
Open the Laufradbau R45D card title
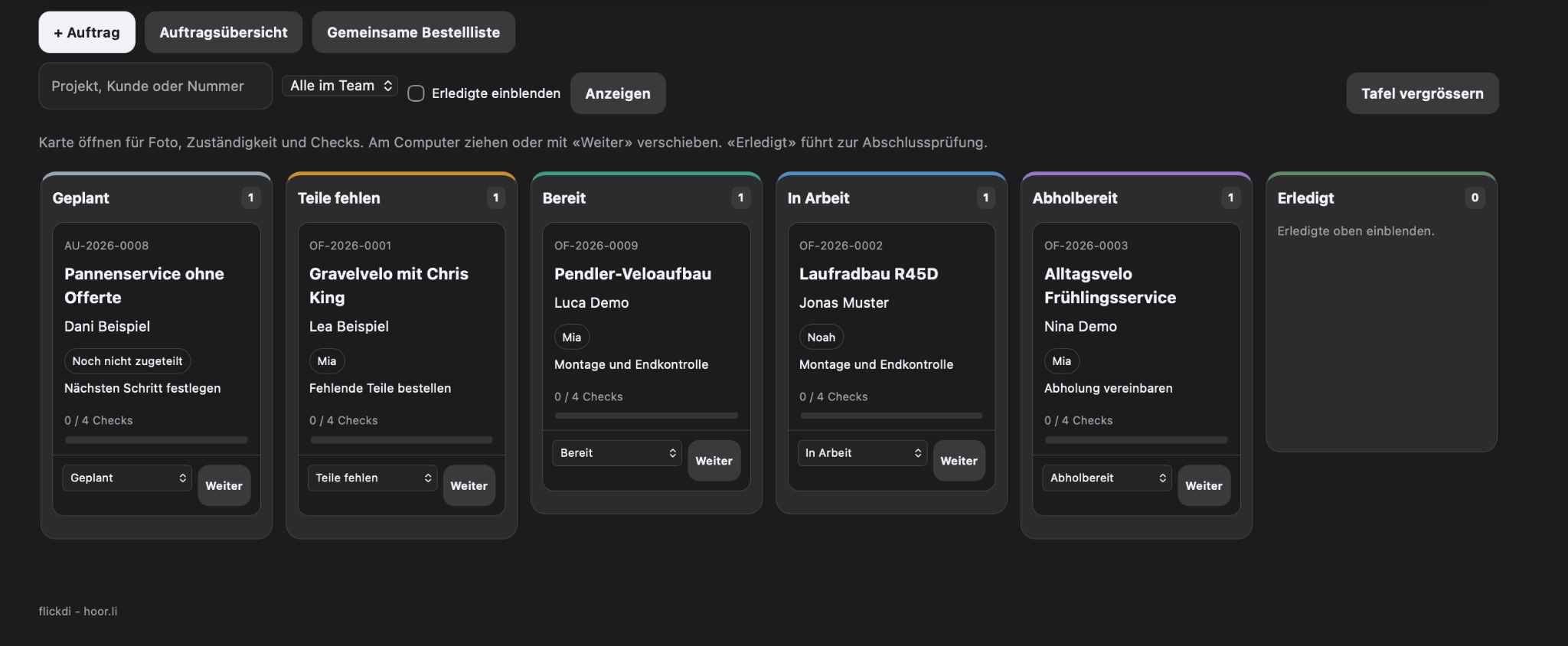point(869,274)
